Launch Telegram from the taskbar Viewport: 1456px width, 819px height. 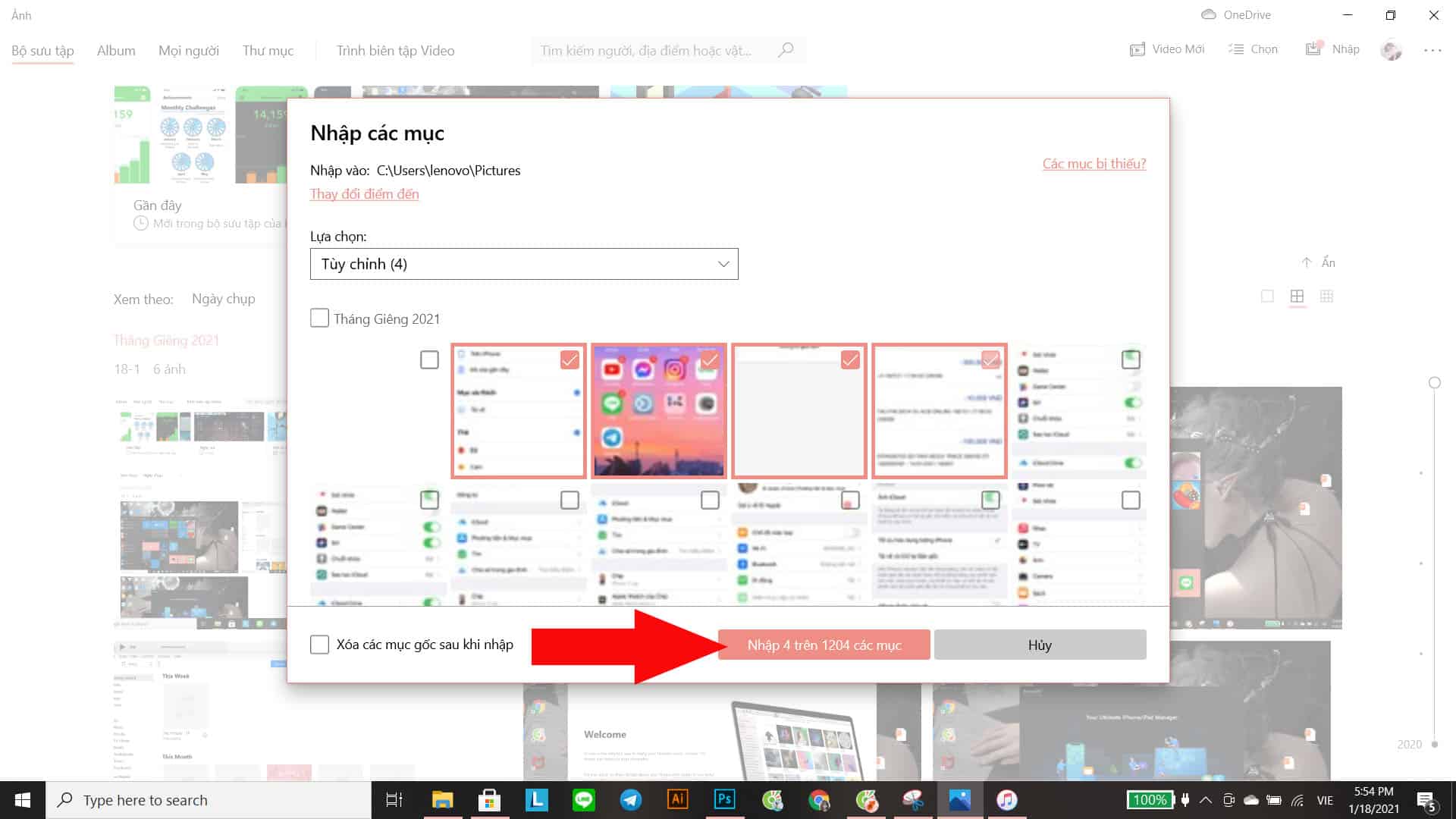click(630, 799)
